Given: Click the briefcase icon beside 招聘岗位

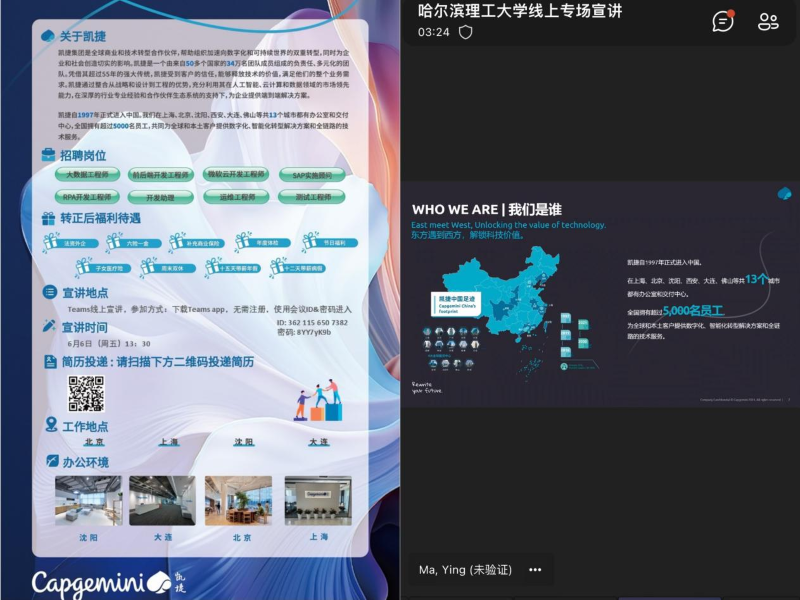Looking at the screenshot, I should pyautogui.click(x=49, y=155).
